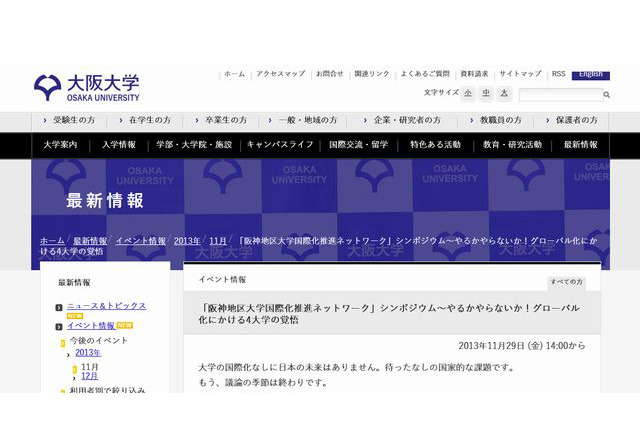This screenshot has height=426, width=640.
Task: Open the サイトマップ link
Action: [520, 74]
